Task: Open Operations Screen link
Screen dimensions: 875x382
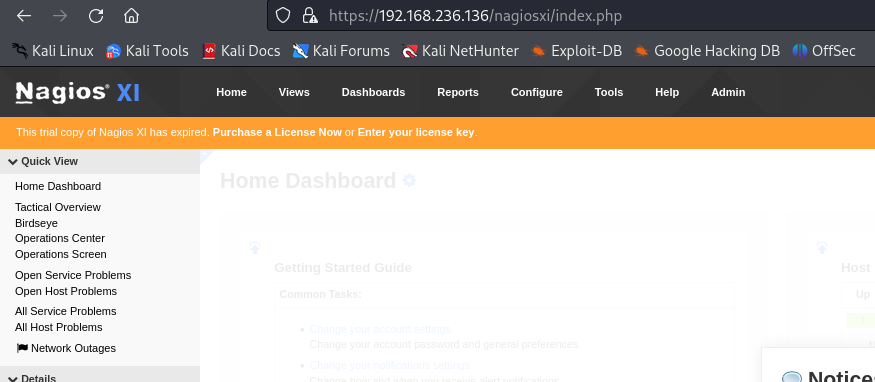Action: coord(61,254)
